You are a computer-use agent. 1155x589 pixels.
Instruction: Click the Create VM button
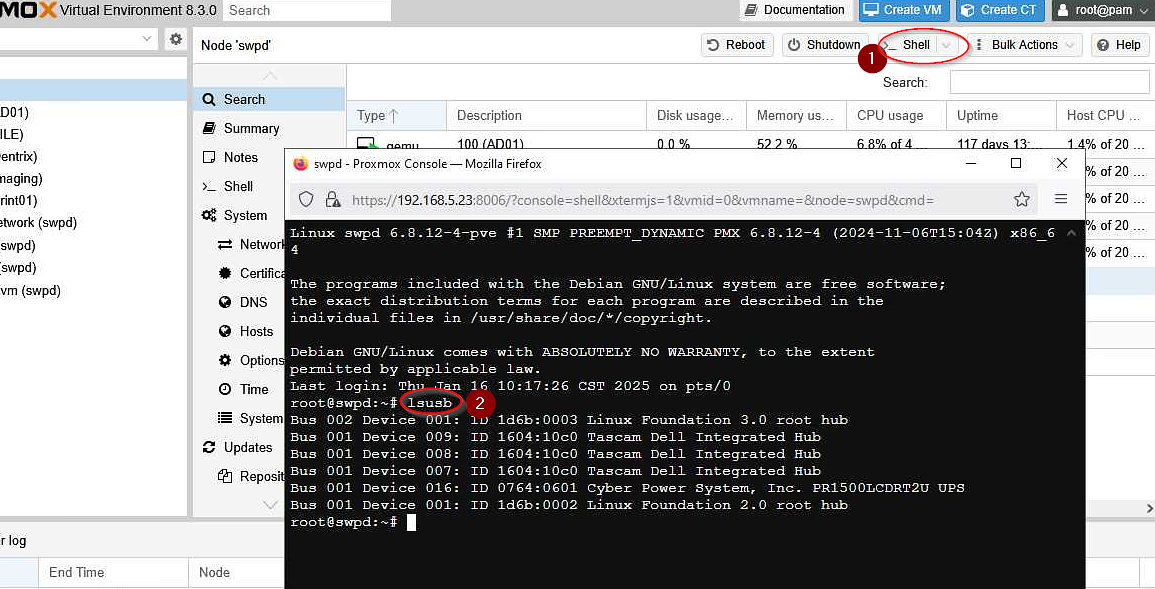[903, 10]
